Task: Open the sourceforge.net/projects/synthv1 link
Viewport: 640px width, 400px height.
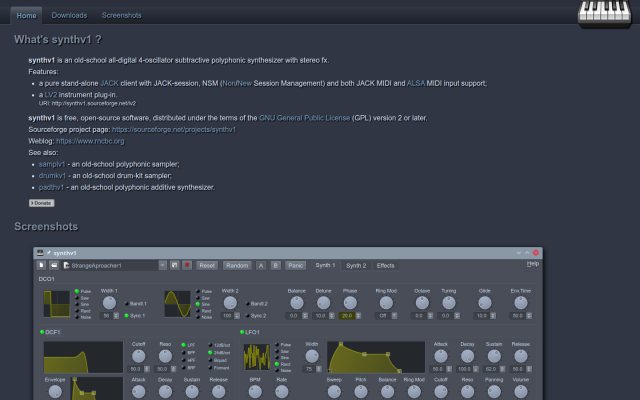Action: [174, 129]
